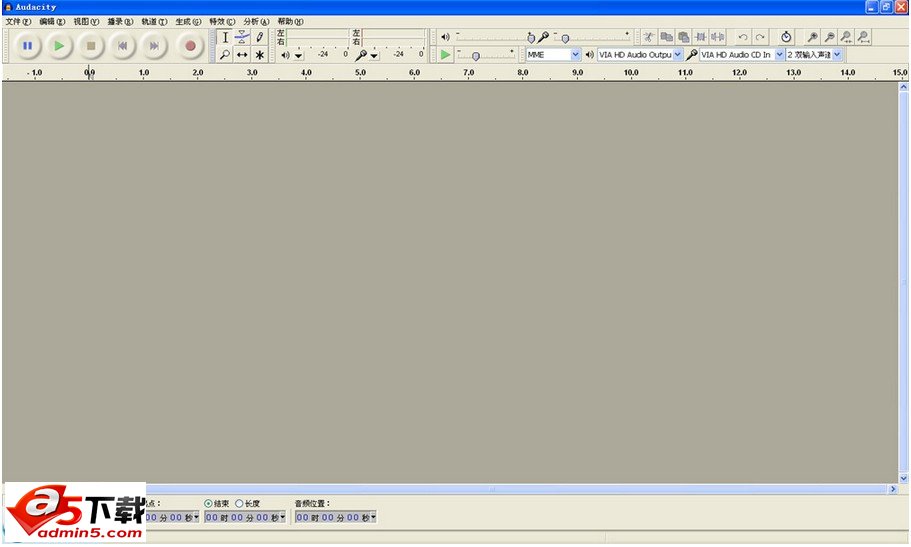Open the input meter microphone dropdown arrow

pyautogui.click(x=374, y=56)
